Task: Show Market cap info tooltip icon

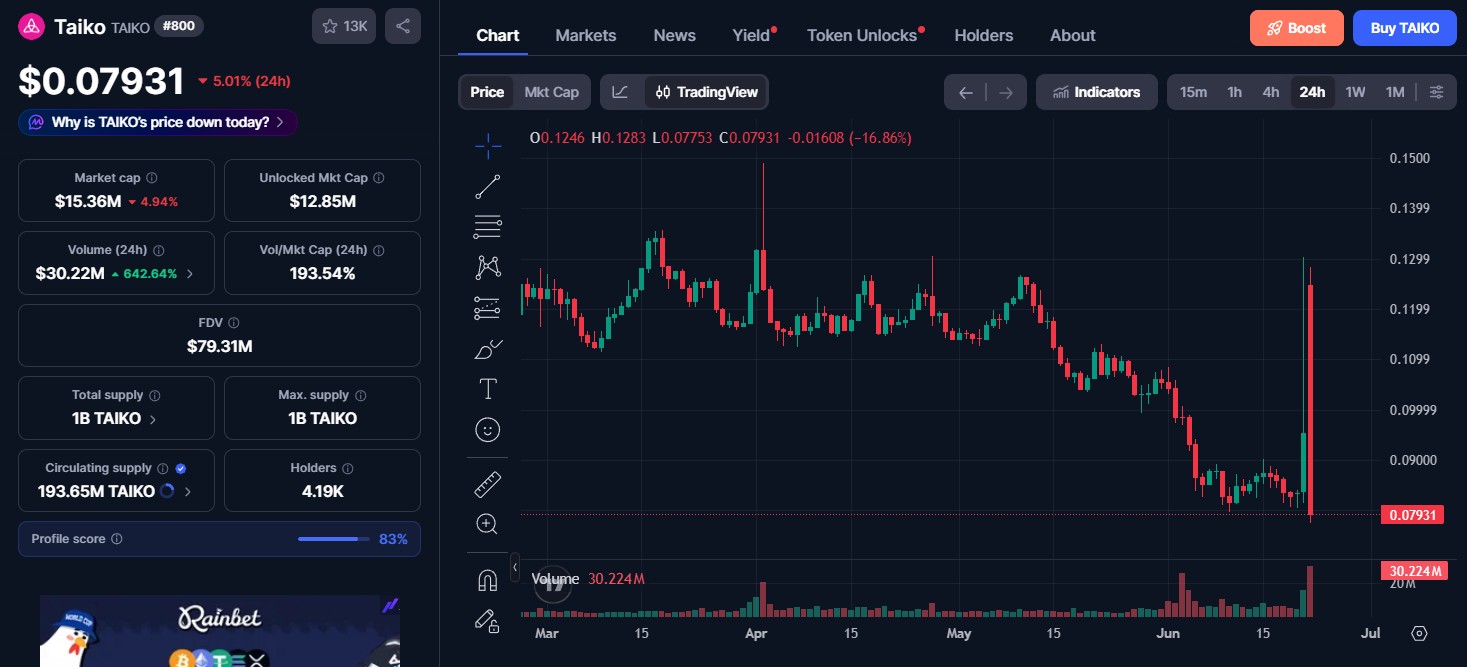Action: (152, 178)
